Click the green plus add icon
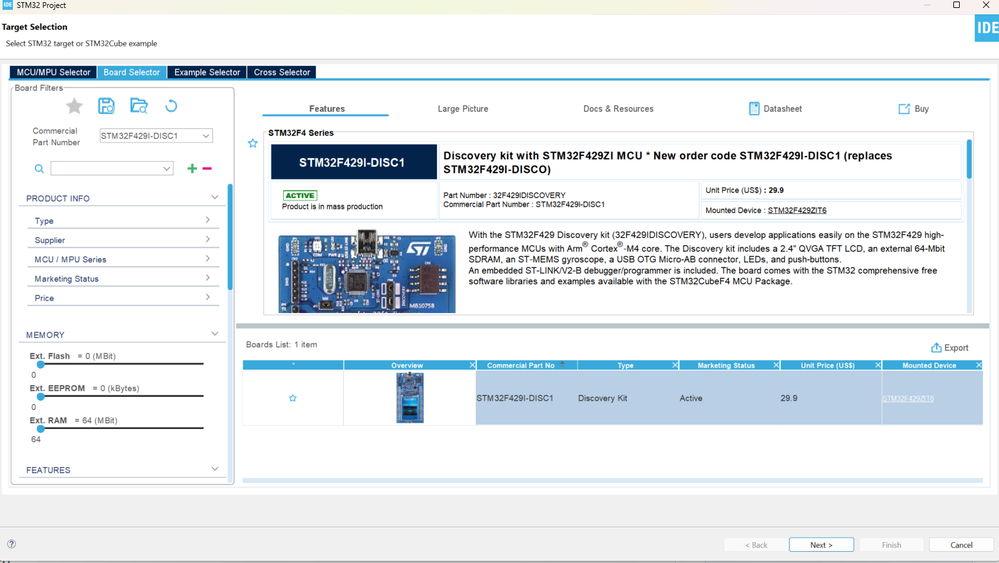The image size is (999, 563). coord(192,168)
